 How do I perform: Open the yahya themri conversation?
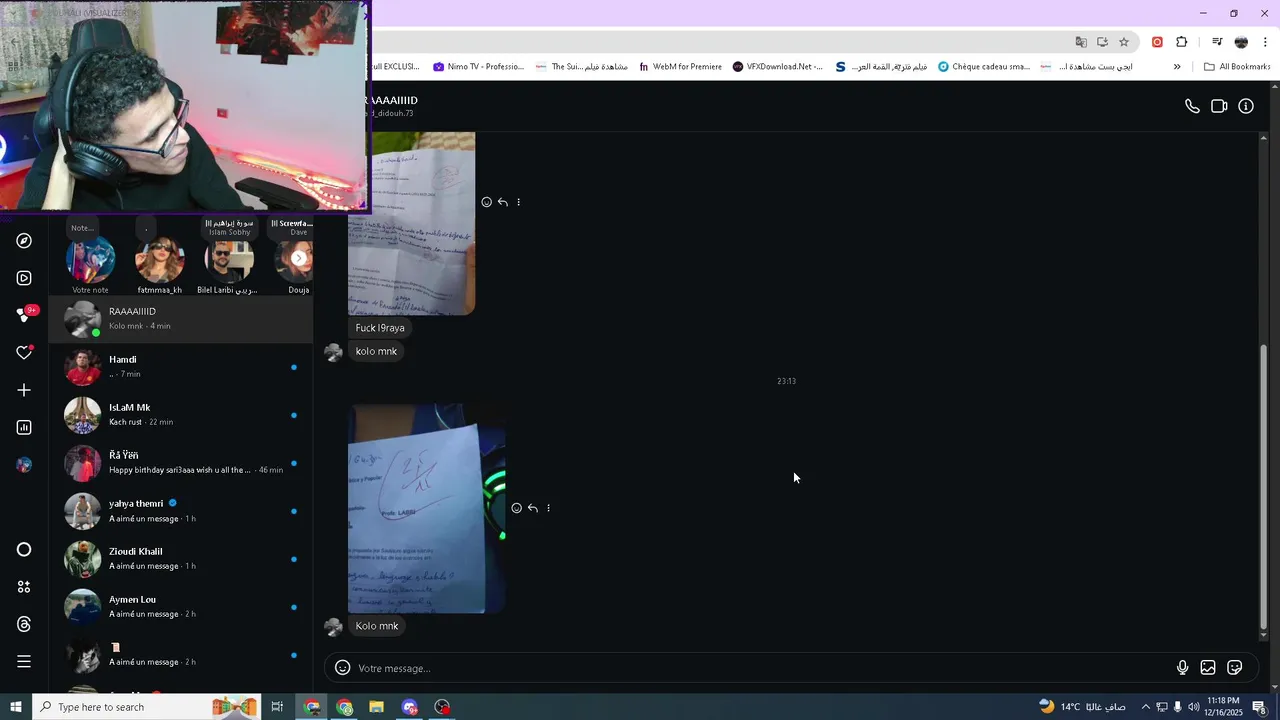181,511
